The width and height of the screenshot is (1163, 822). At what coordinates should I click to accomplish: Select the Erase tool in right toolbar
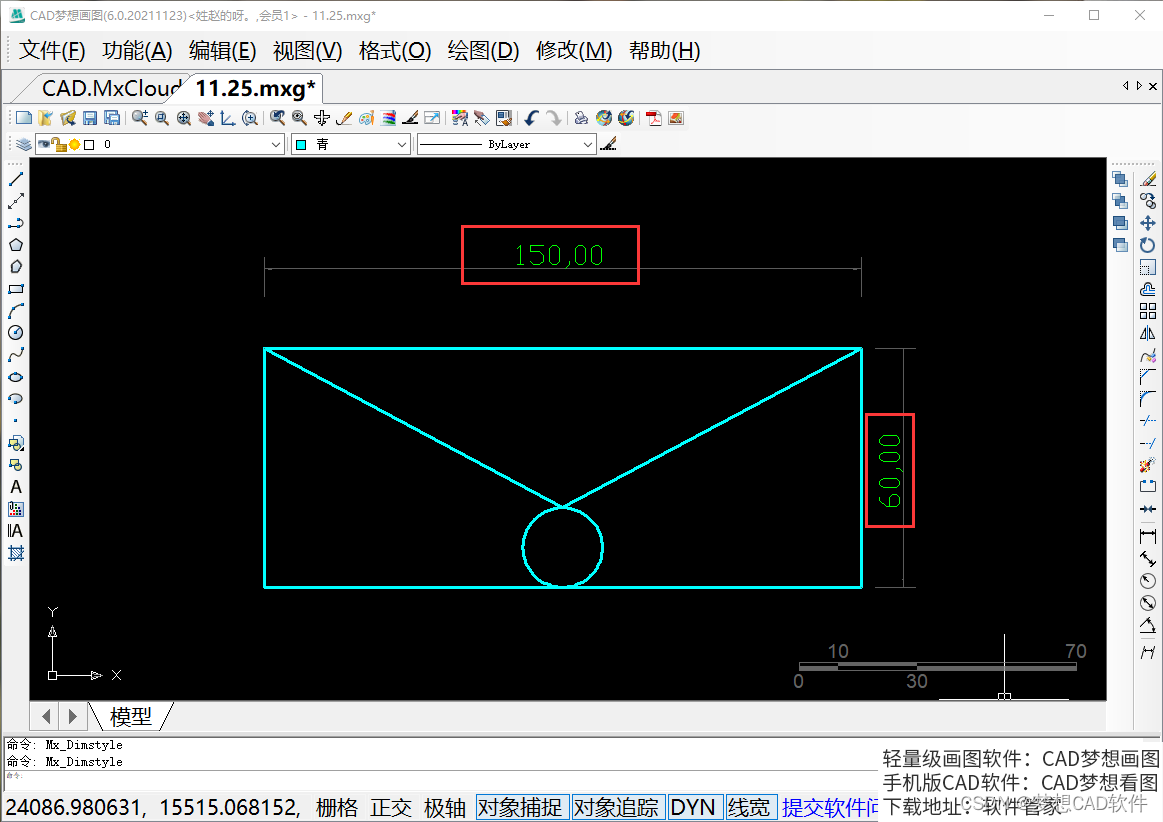point(1148,179)
